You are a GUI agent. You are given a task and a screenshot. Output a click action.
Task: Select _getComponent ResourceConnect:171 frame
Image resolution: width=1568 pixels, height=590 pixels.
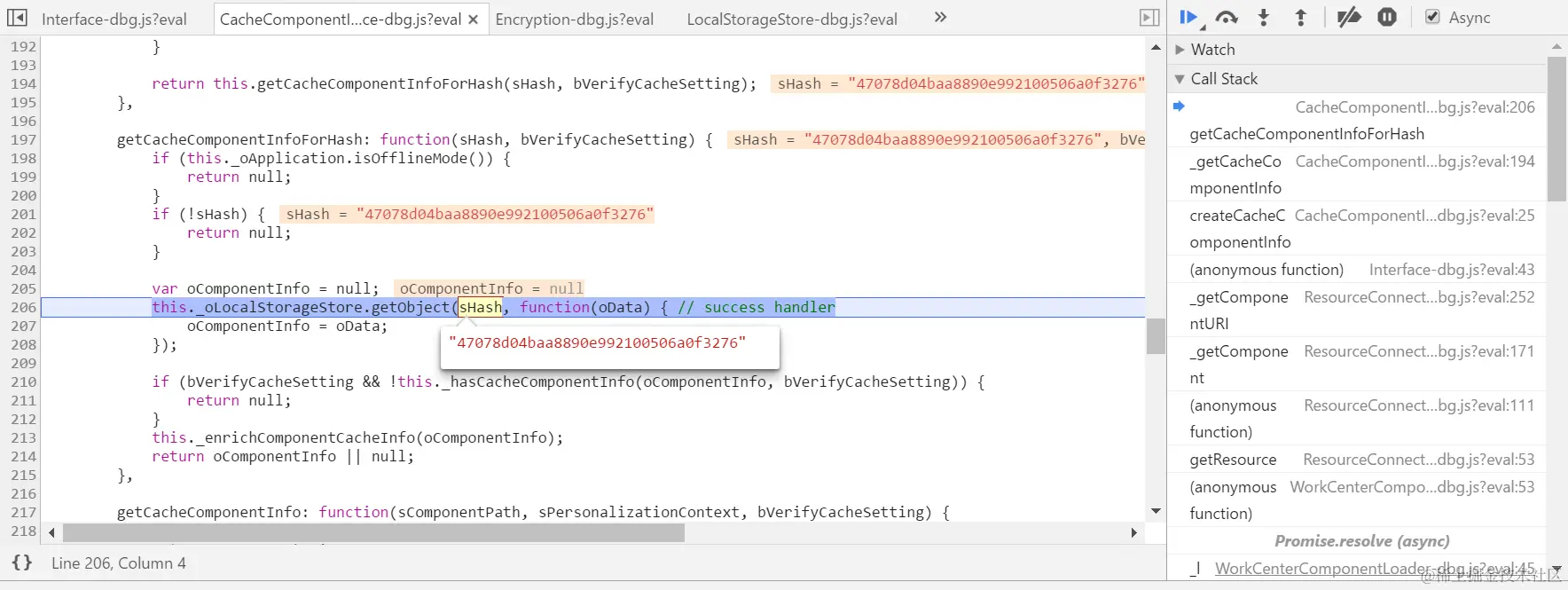click(1357, 365)
